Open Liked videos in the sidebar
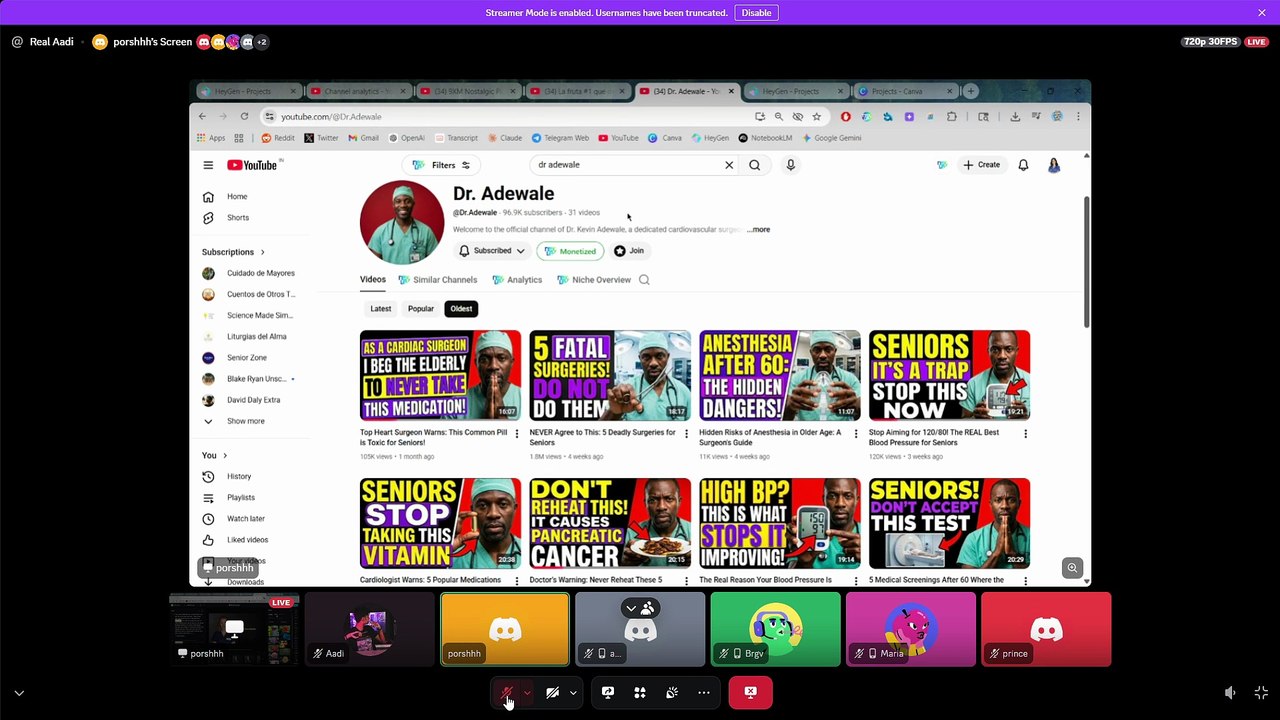 (x=235, y=540)
